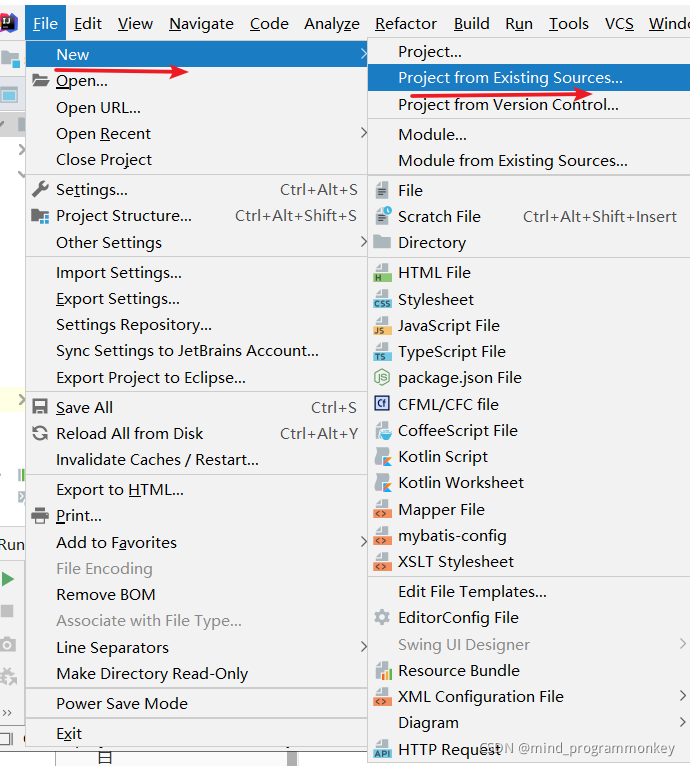Select Project from Existing Sources
Screen dimensions: 690x766
529,77
